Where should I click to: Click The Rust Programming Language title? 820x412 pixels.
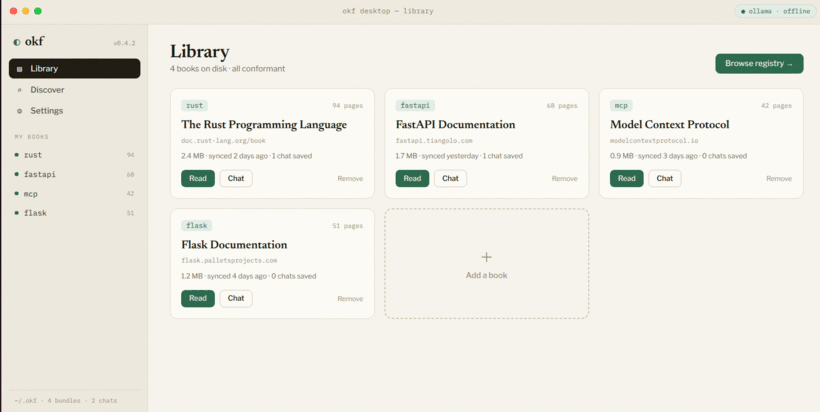(x=264, y=124)
